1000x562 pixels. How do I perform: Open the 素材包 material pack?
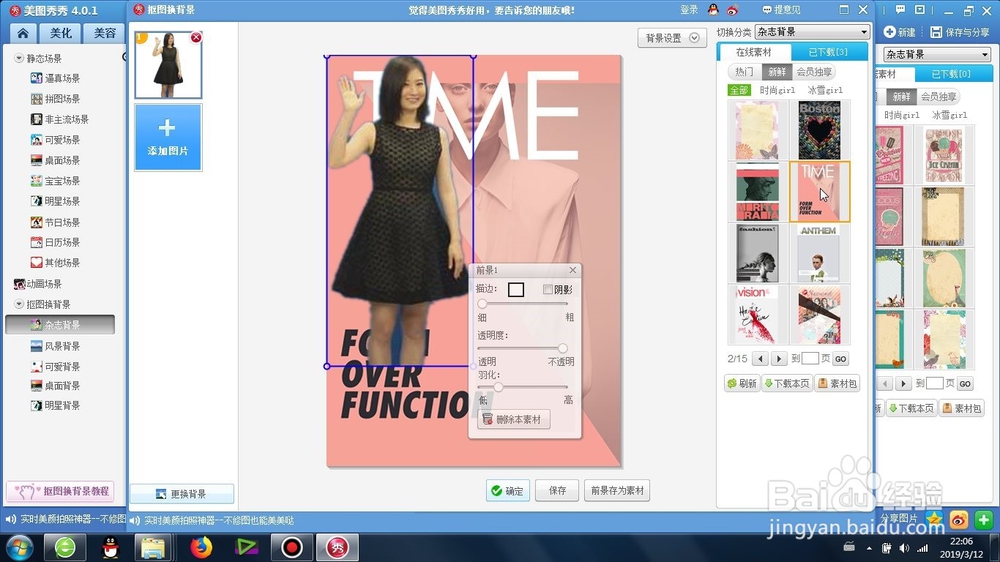(837, 383)
